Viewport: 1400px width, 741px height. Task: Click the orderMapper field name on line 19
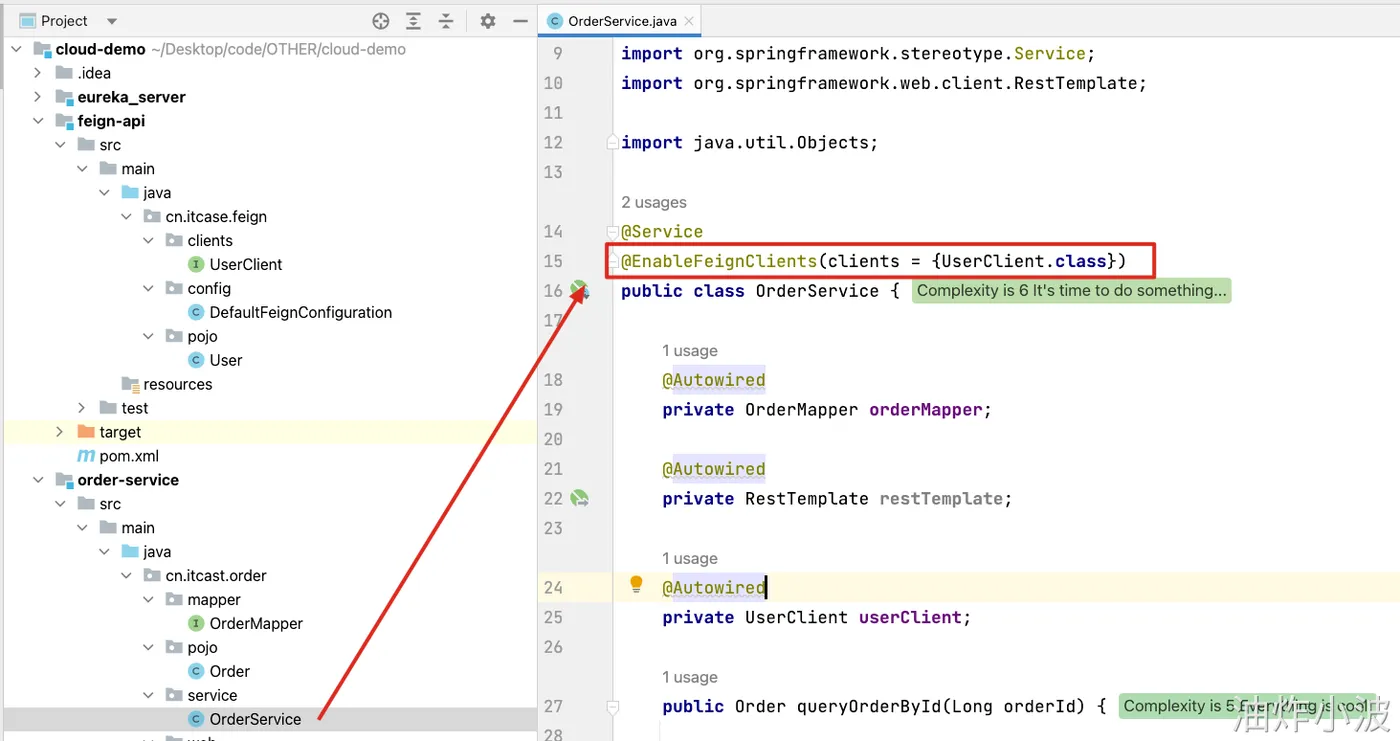pyautogui.click(x=925, y=409)
